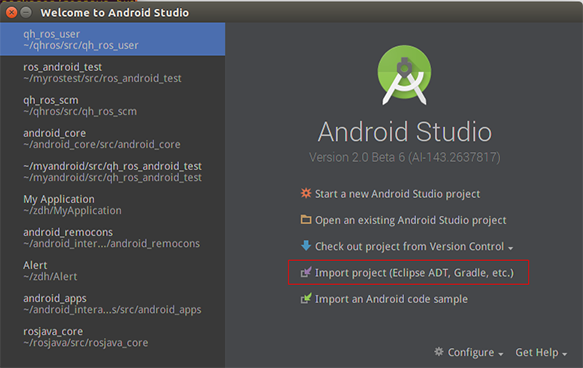This screenshot has height=368, width=583.
Task: Click the Configure gear icon
Action: [439, 352]
